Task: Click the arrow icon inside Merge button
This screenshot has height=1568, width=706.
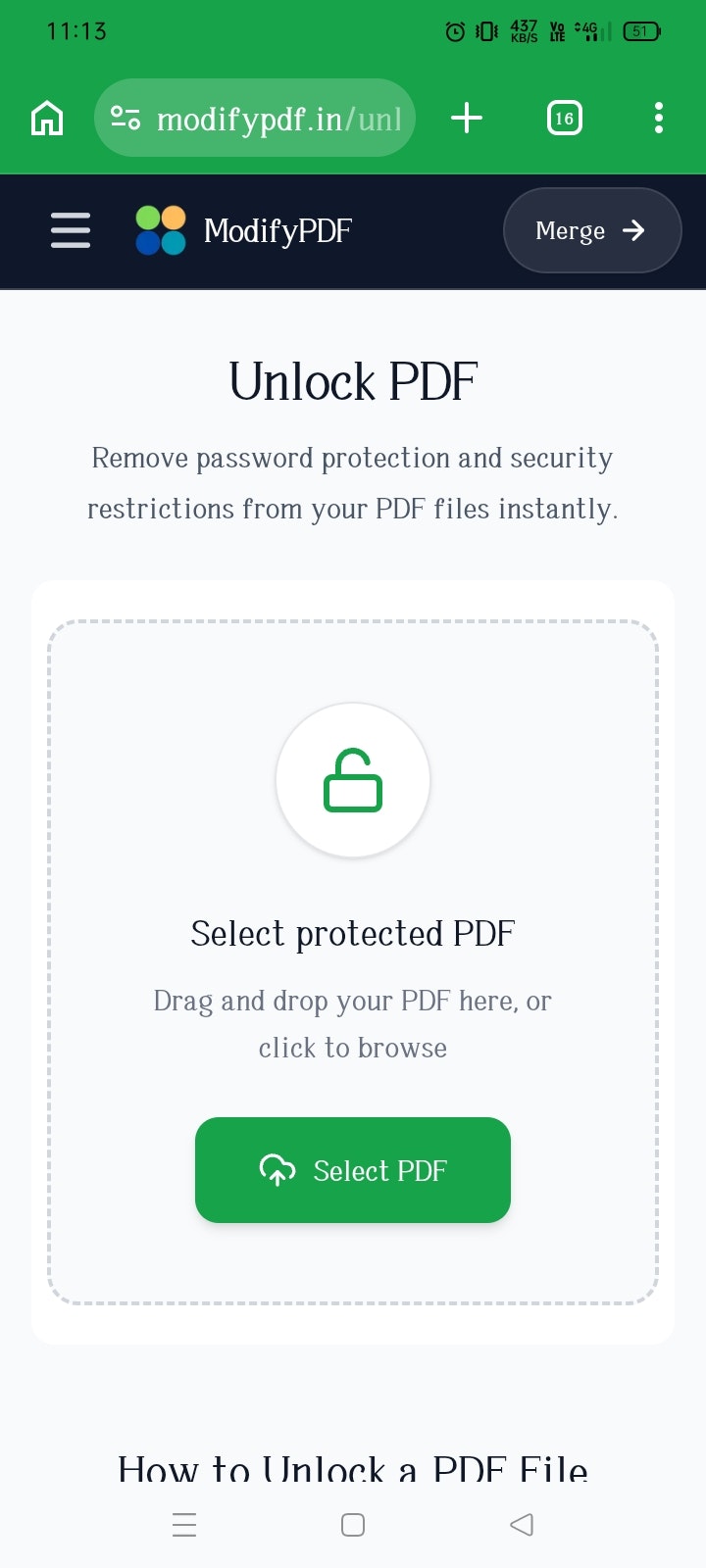Action: pyautogui.click(x=634, y=231)
